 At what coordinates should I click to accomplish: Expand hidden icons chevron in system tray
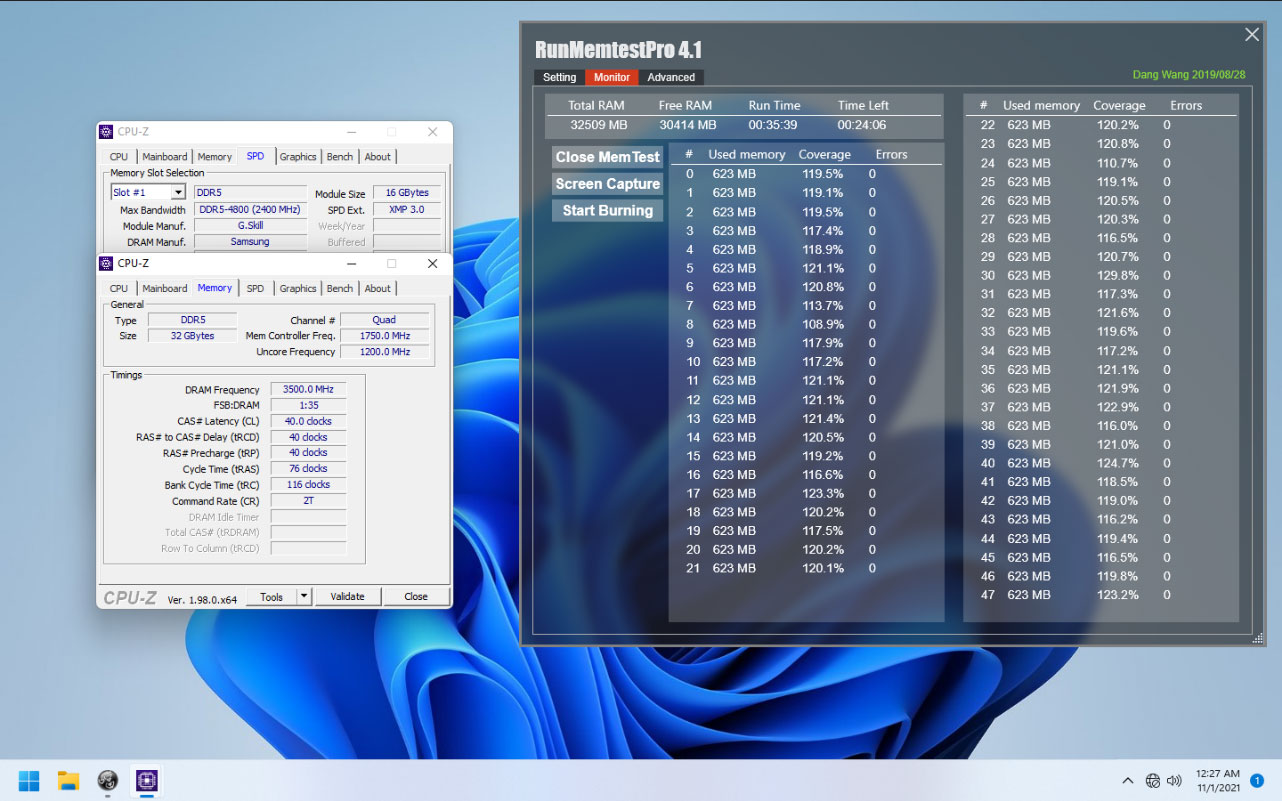click(x=1127, y=780)
